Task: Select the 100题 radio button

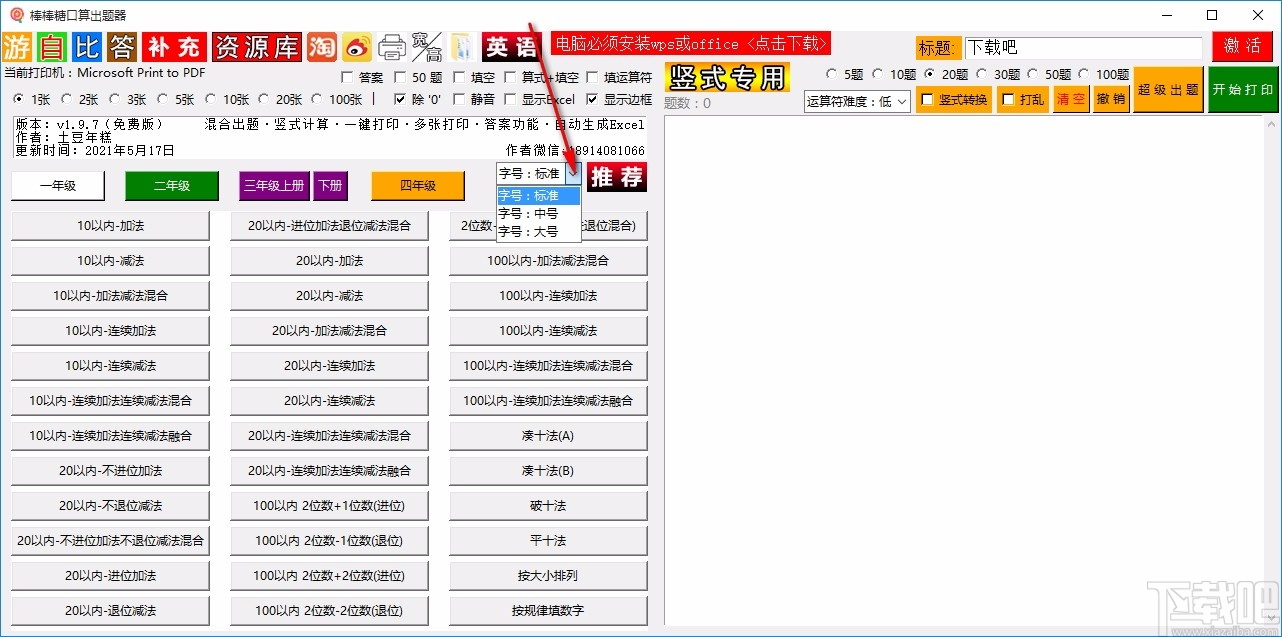Action: [1084, 73]
